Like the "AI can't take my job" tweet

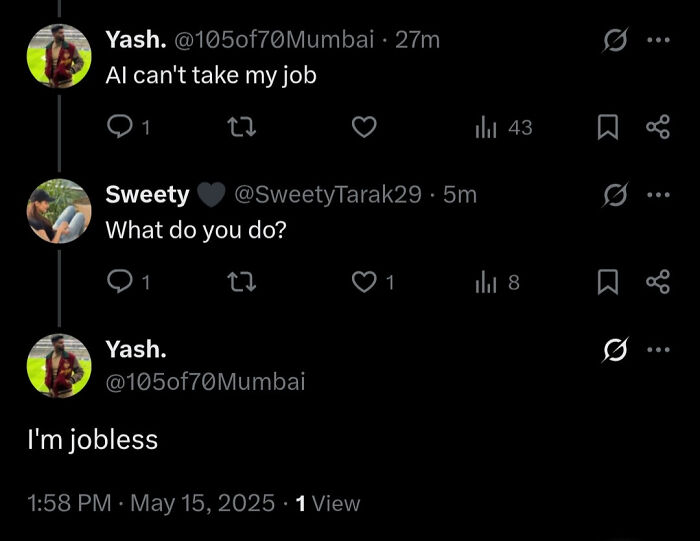click(x=366, y=127)
